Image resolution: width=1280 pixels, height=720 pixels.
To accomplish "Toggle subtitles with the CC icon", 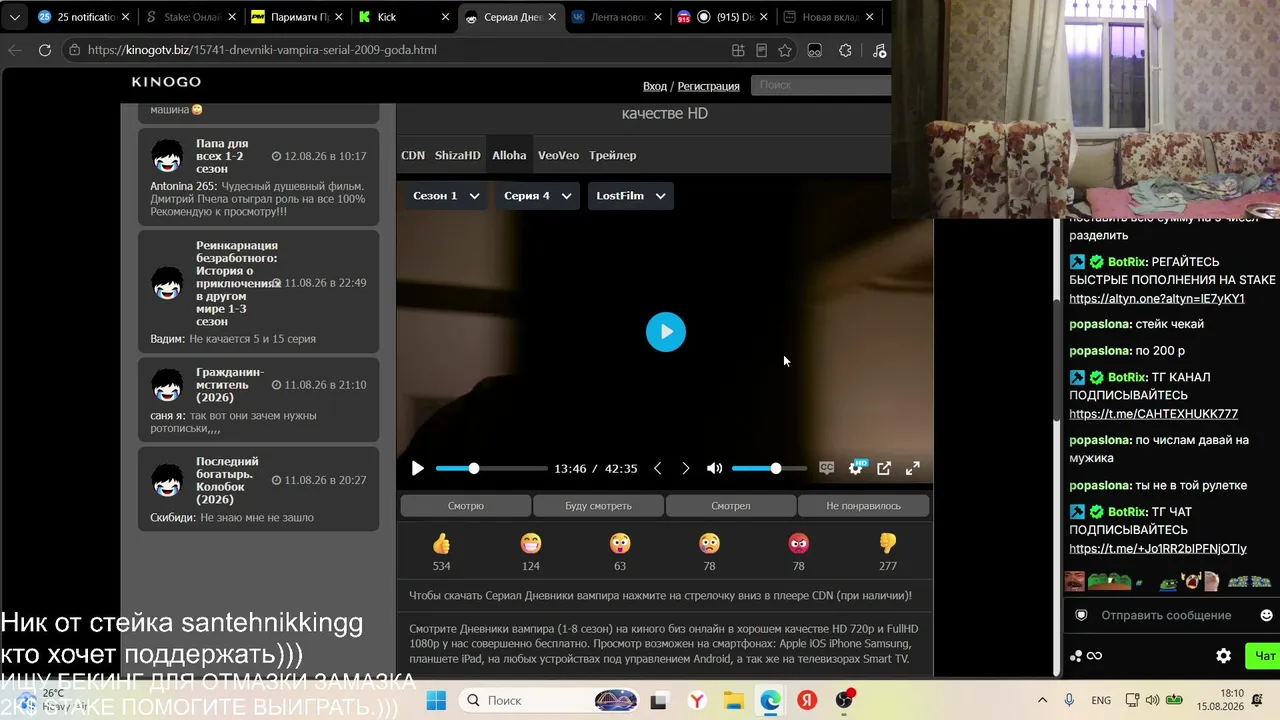I will 827,468.
